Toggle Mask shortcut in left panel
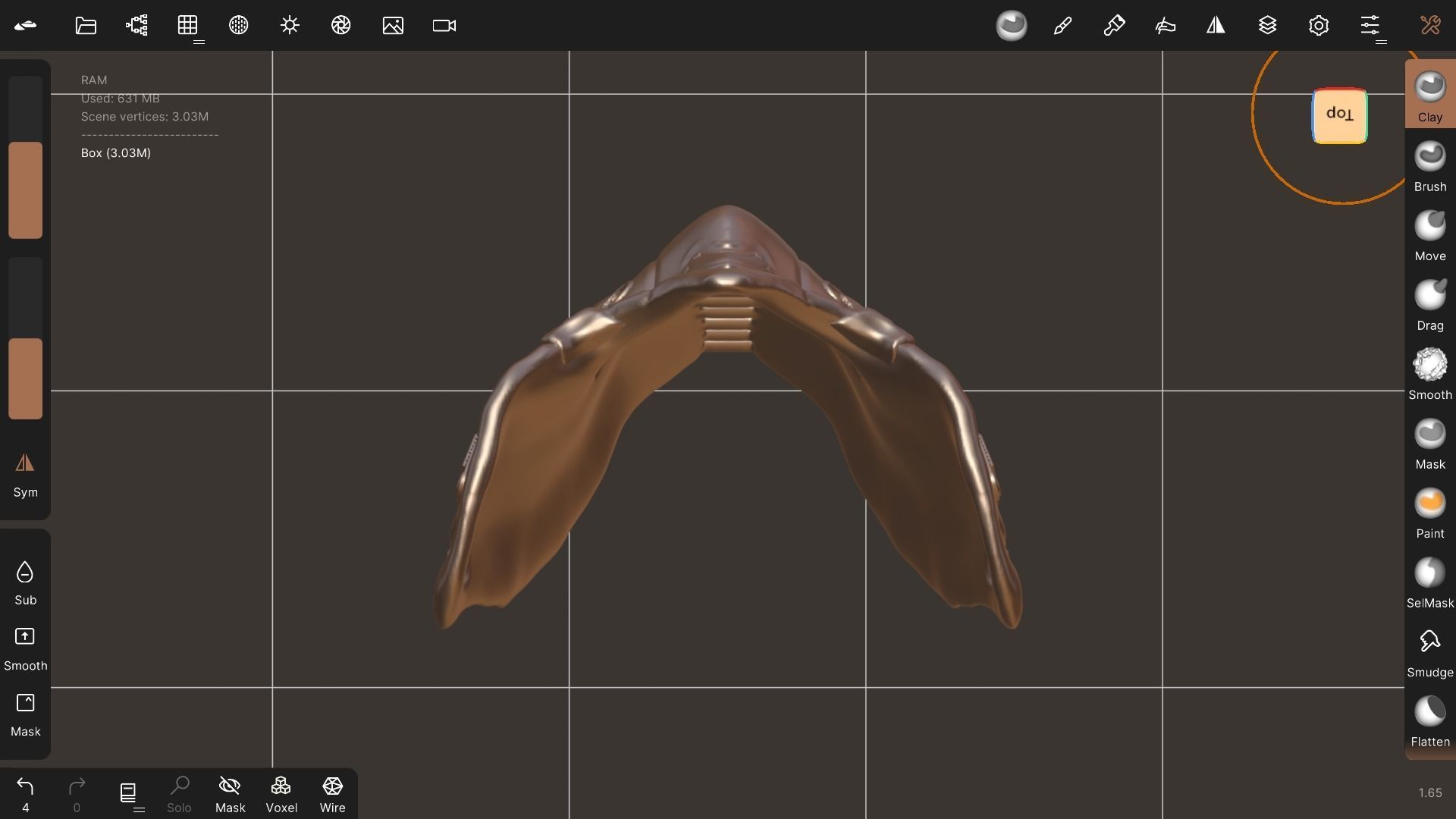The width and height of the screenshot is (1456, 819). [25, 715]
